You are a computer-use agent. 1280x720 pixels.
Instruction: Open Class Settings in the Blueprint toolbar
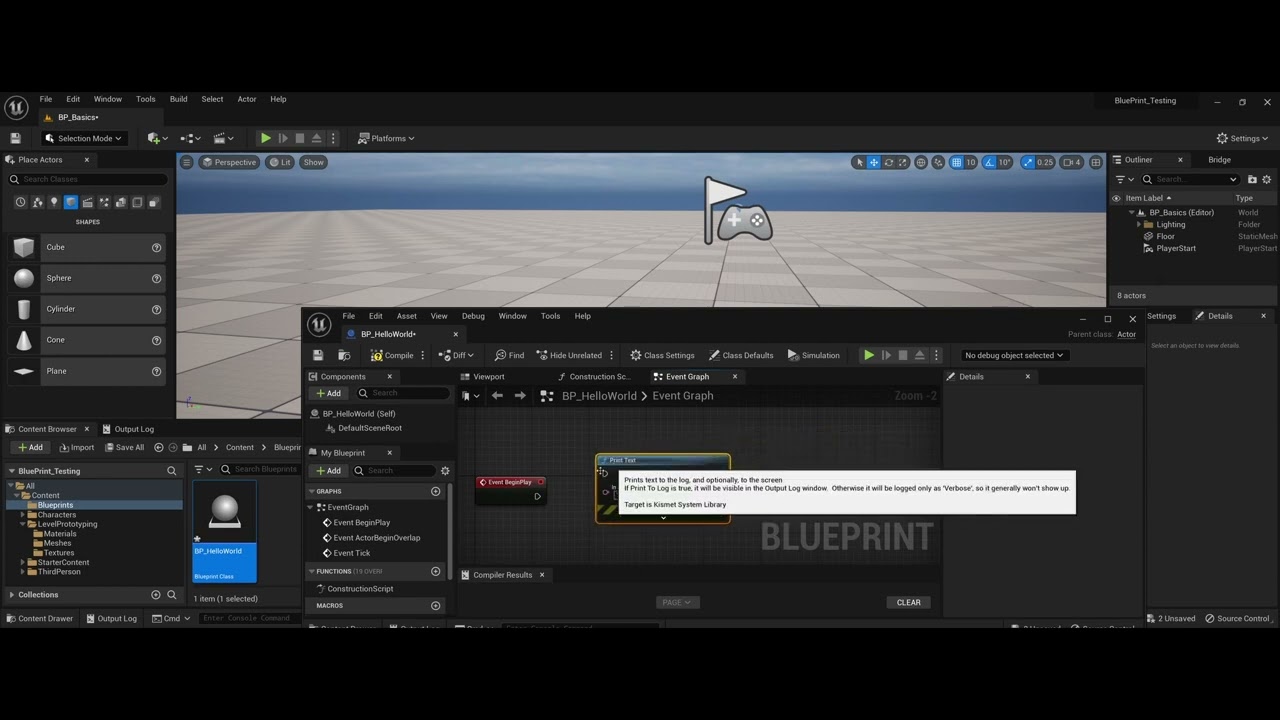click(662, 355)
